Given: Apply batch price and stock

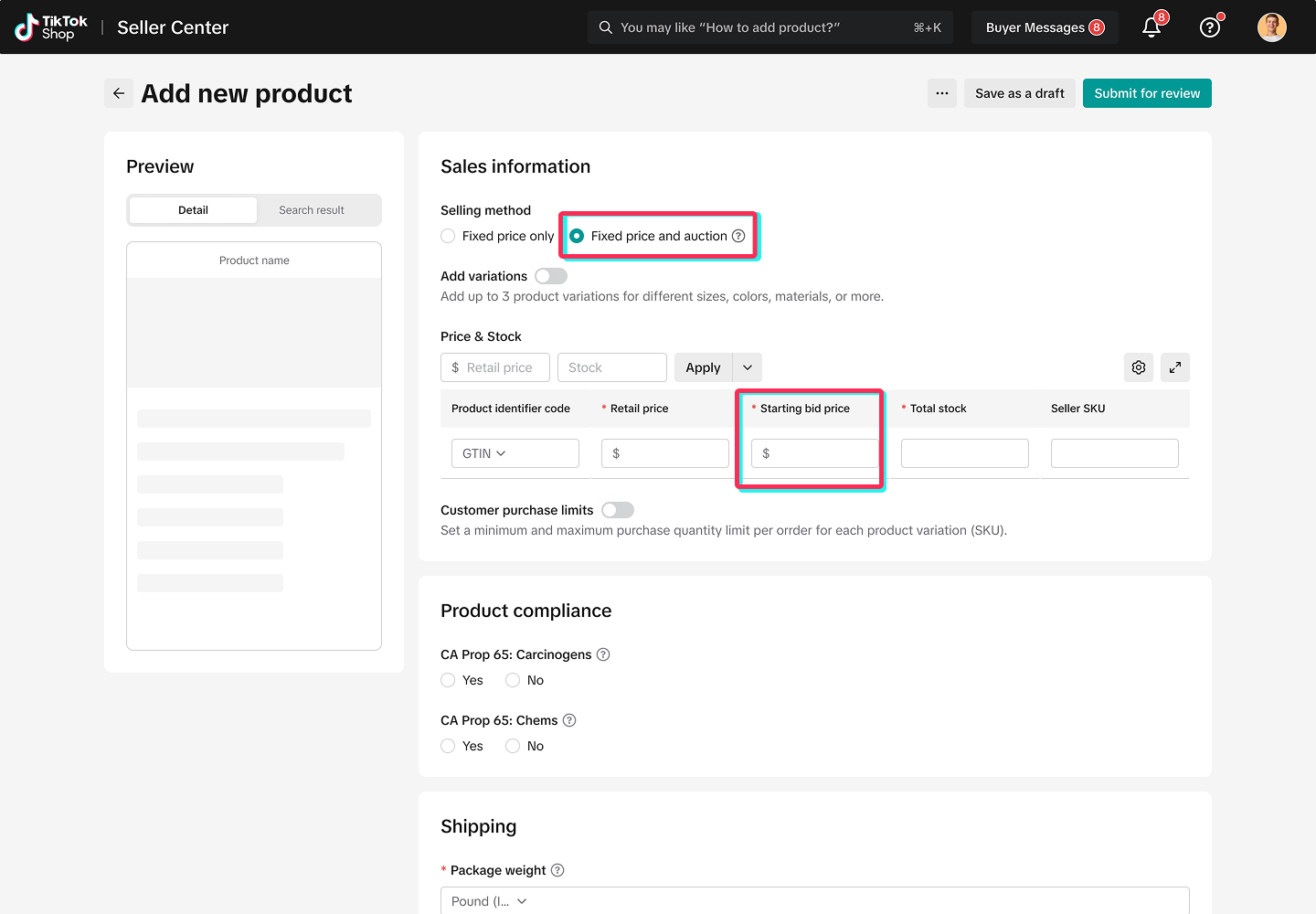Looking at the screenshot, I should 703,367.
